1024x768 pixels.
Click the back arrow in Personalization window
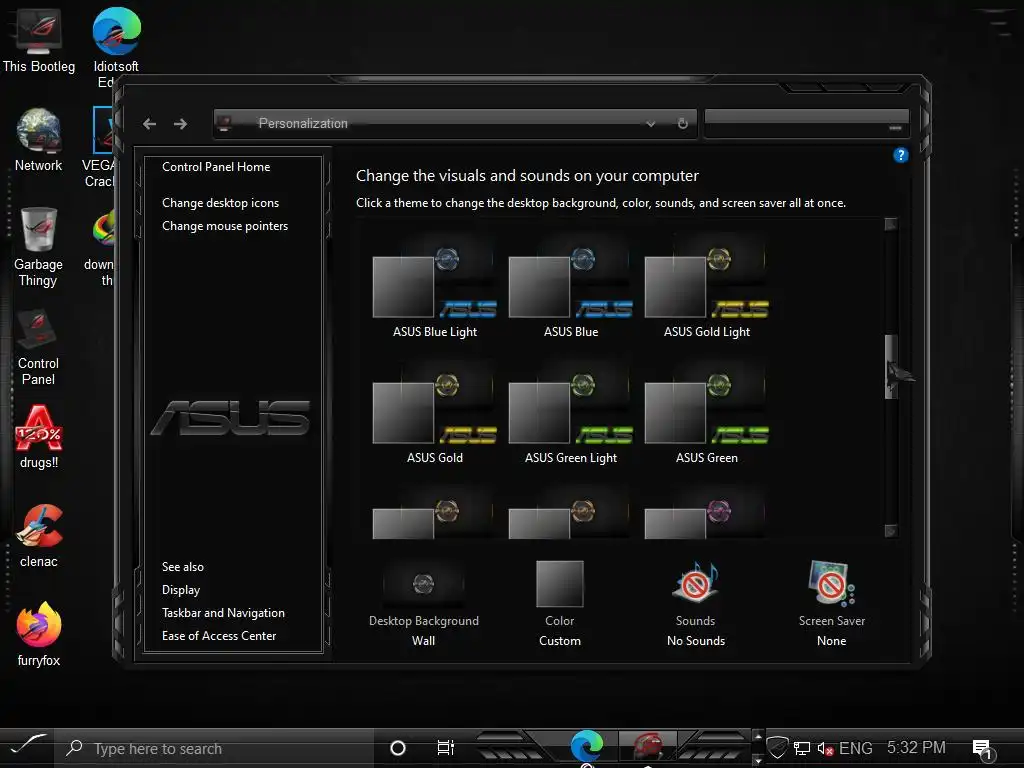(150, 123)
